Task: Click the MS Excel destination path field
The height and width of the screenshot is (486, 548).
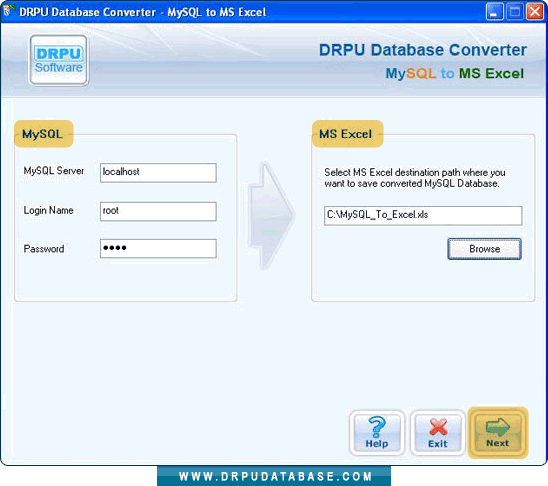Action: coord(423,216)
